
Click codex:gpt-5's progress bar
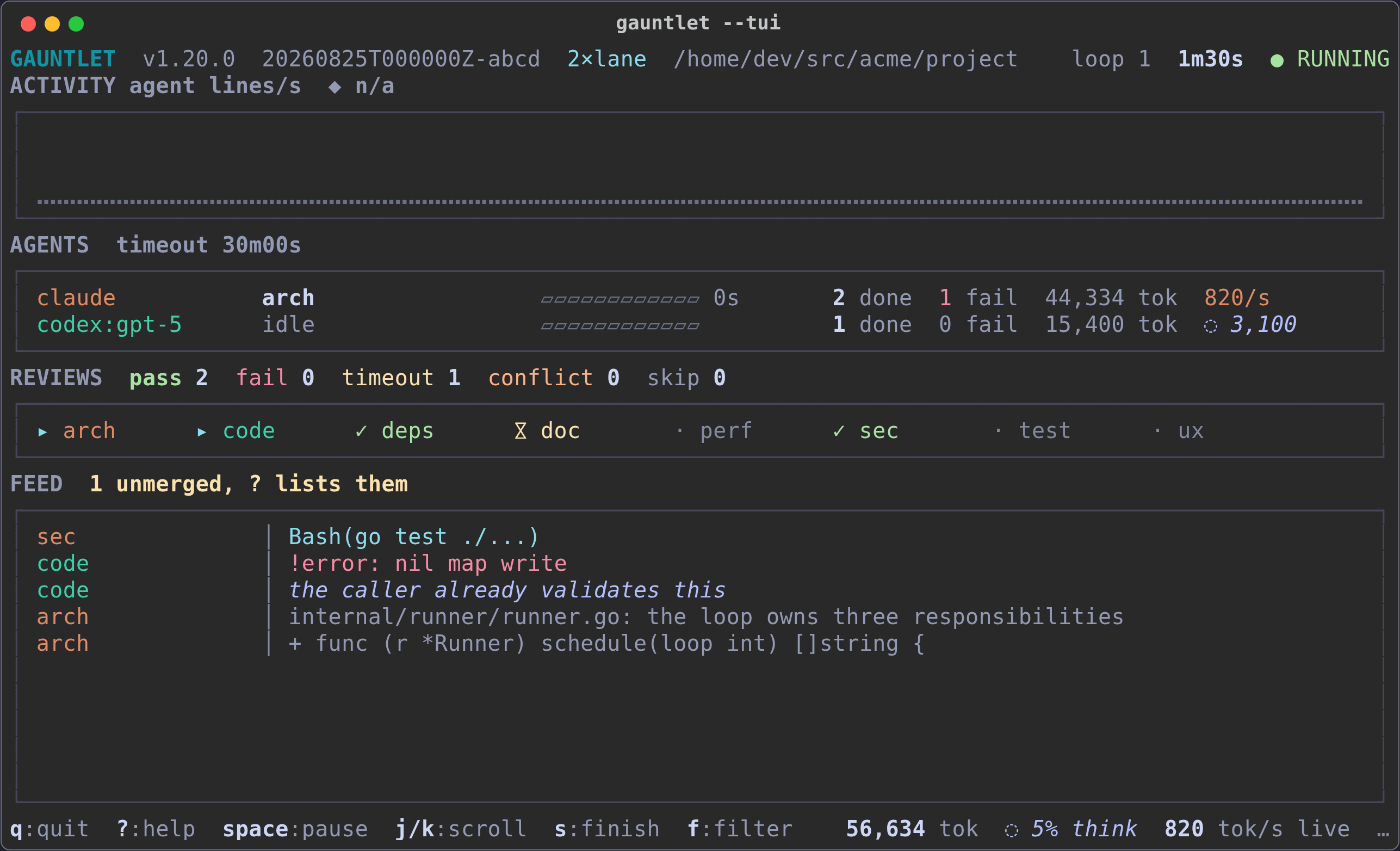tap(620, 326)
